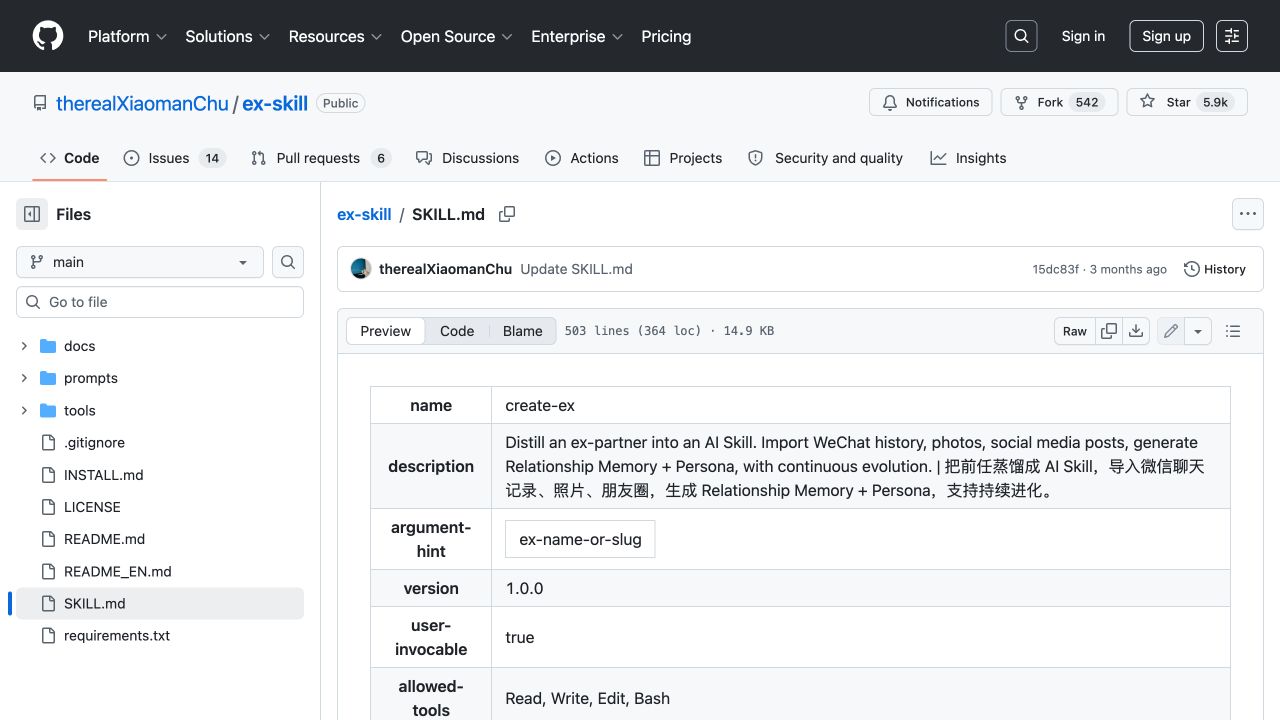Expand the docs folder chevron

click(x=24, y=346)
